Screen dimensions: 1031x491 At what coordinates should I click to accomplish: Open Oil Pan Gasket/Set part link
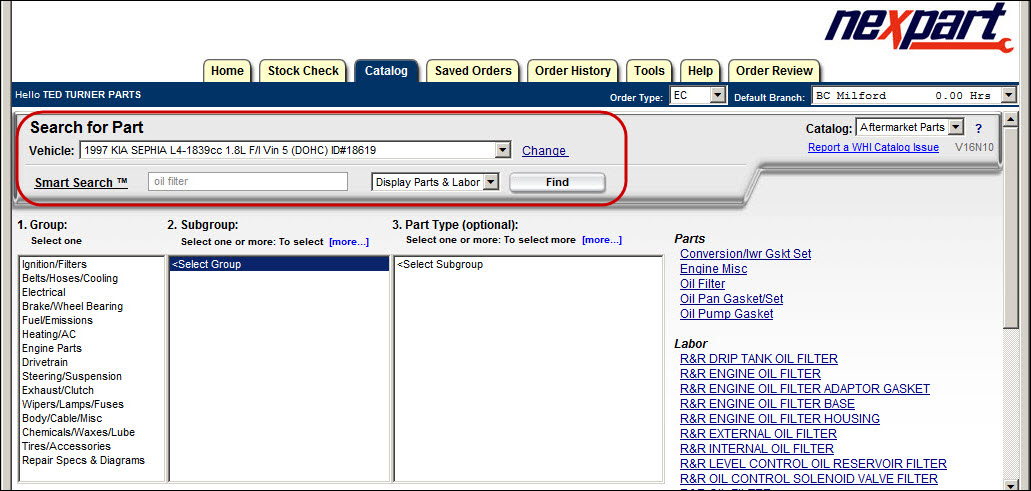click(731, 299)
